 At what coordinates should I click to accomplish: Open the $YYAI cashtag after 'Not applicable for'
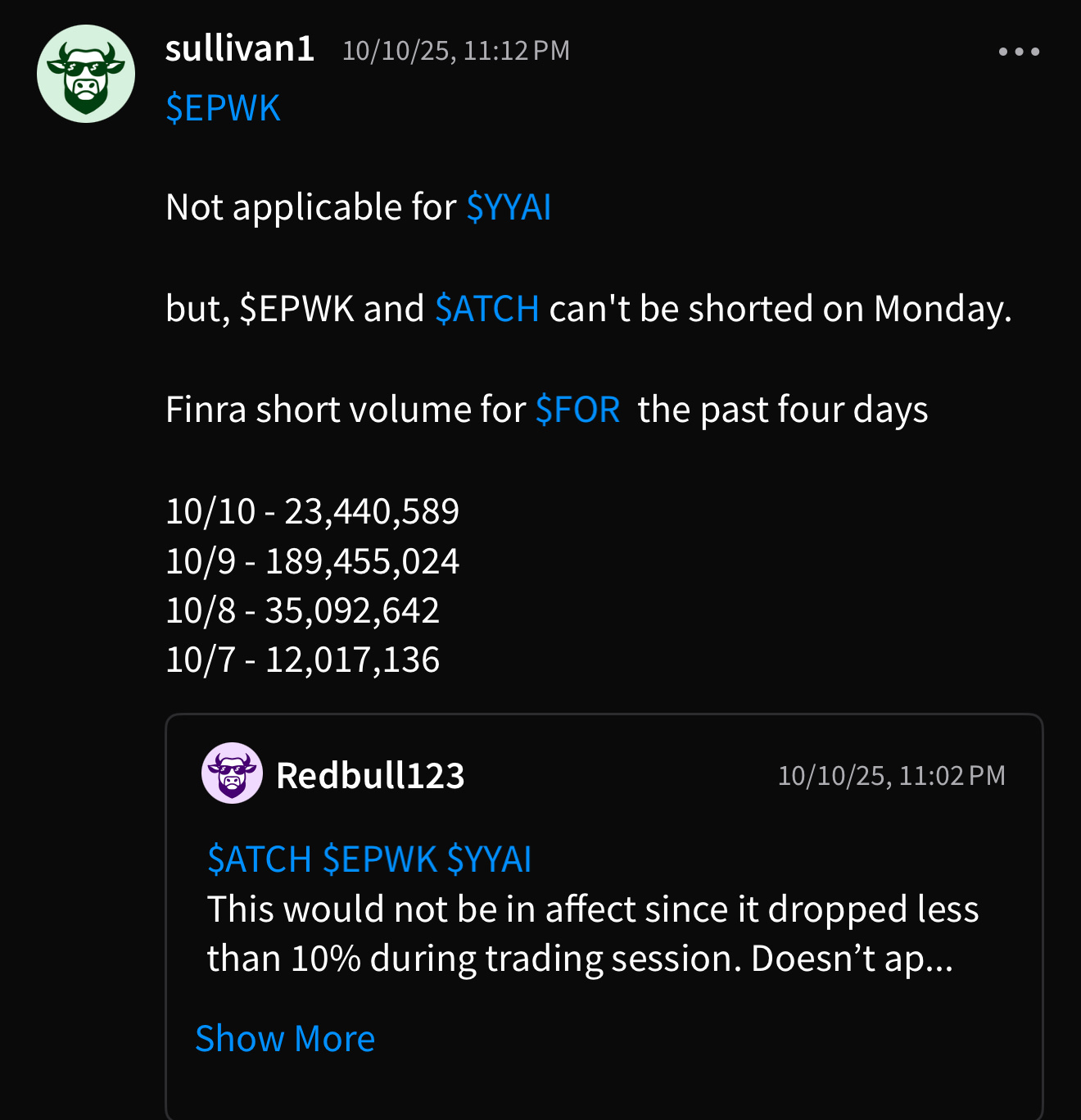509,207
